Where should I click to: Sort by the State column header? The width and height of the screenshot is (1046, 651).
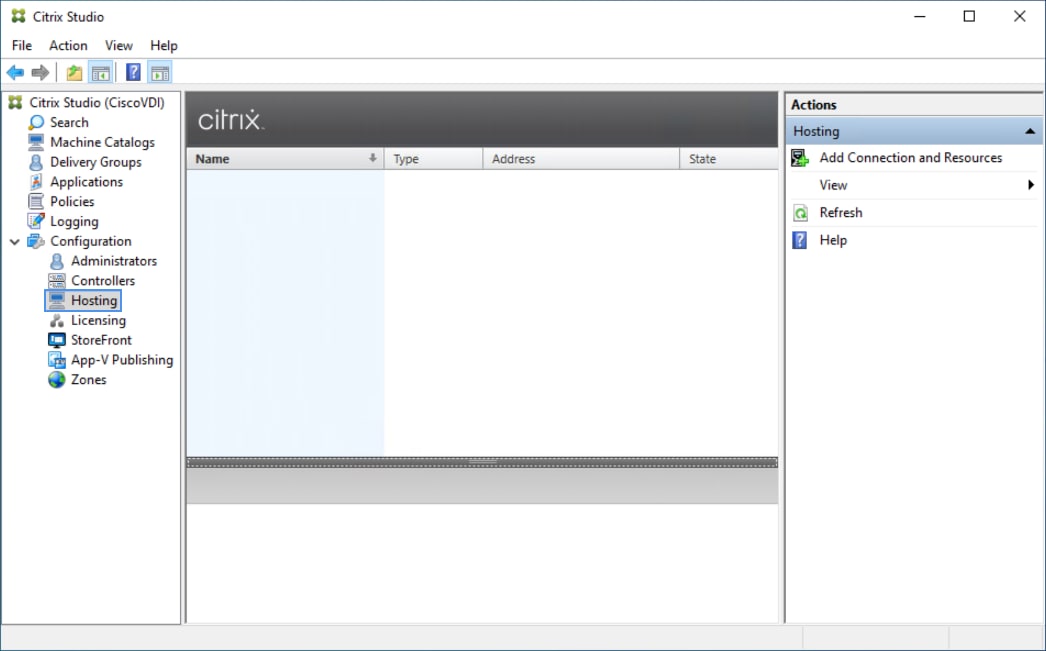[x=728, y=159]
